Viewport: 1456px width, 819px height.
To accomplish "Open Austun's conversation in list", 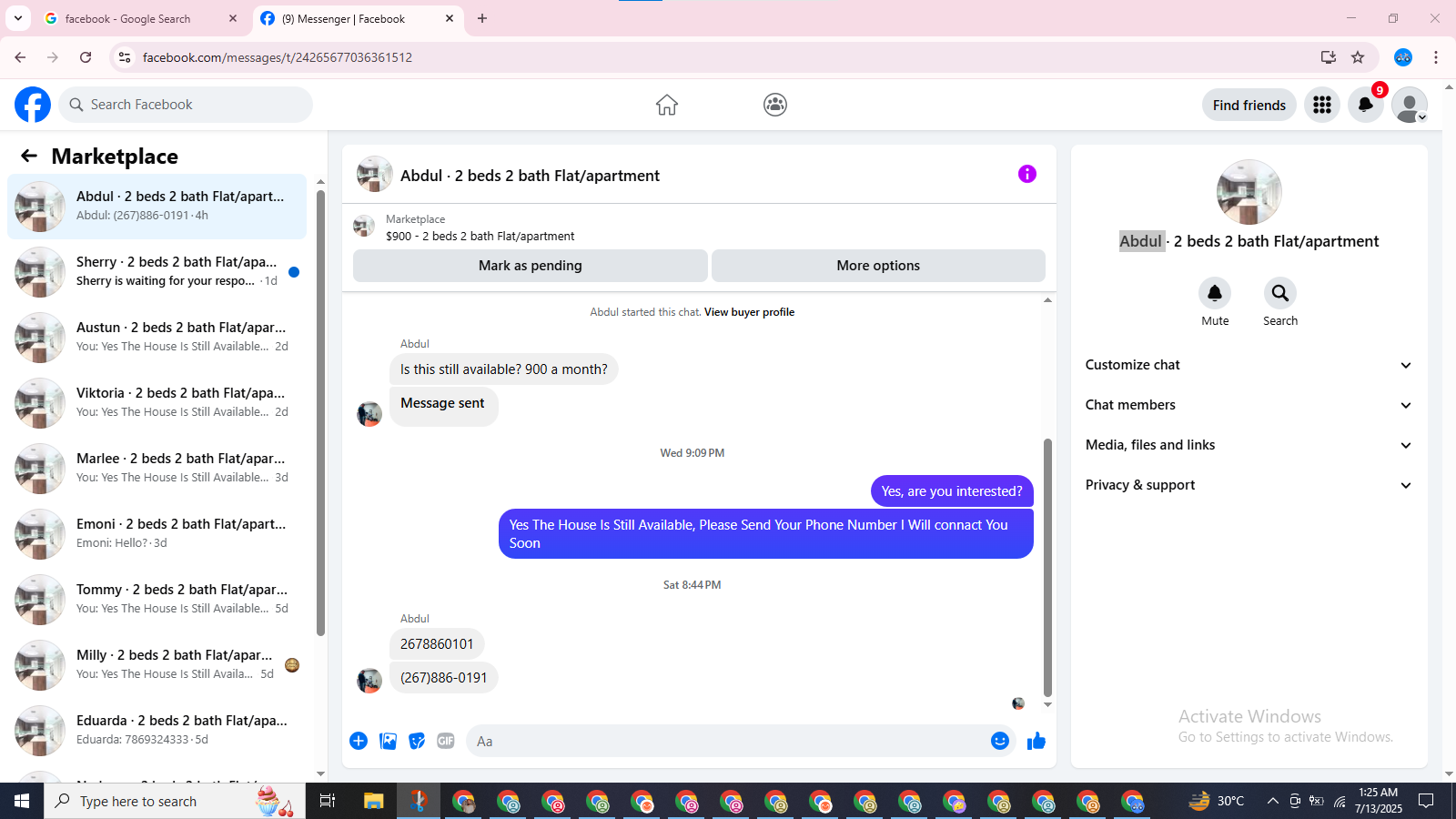I will tap(157, 338).
